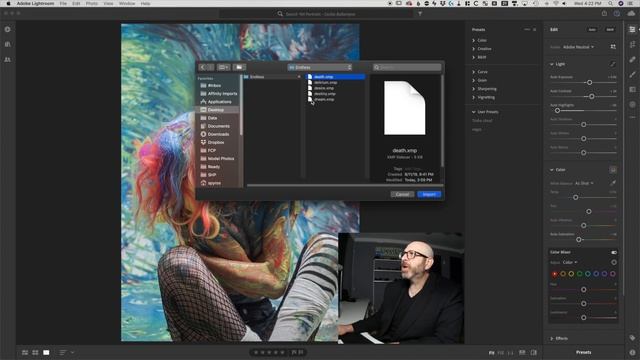Click the Auto button in Edit panel
Viewport: 640px width, 360px height.
pos(592,29)
